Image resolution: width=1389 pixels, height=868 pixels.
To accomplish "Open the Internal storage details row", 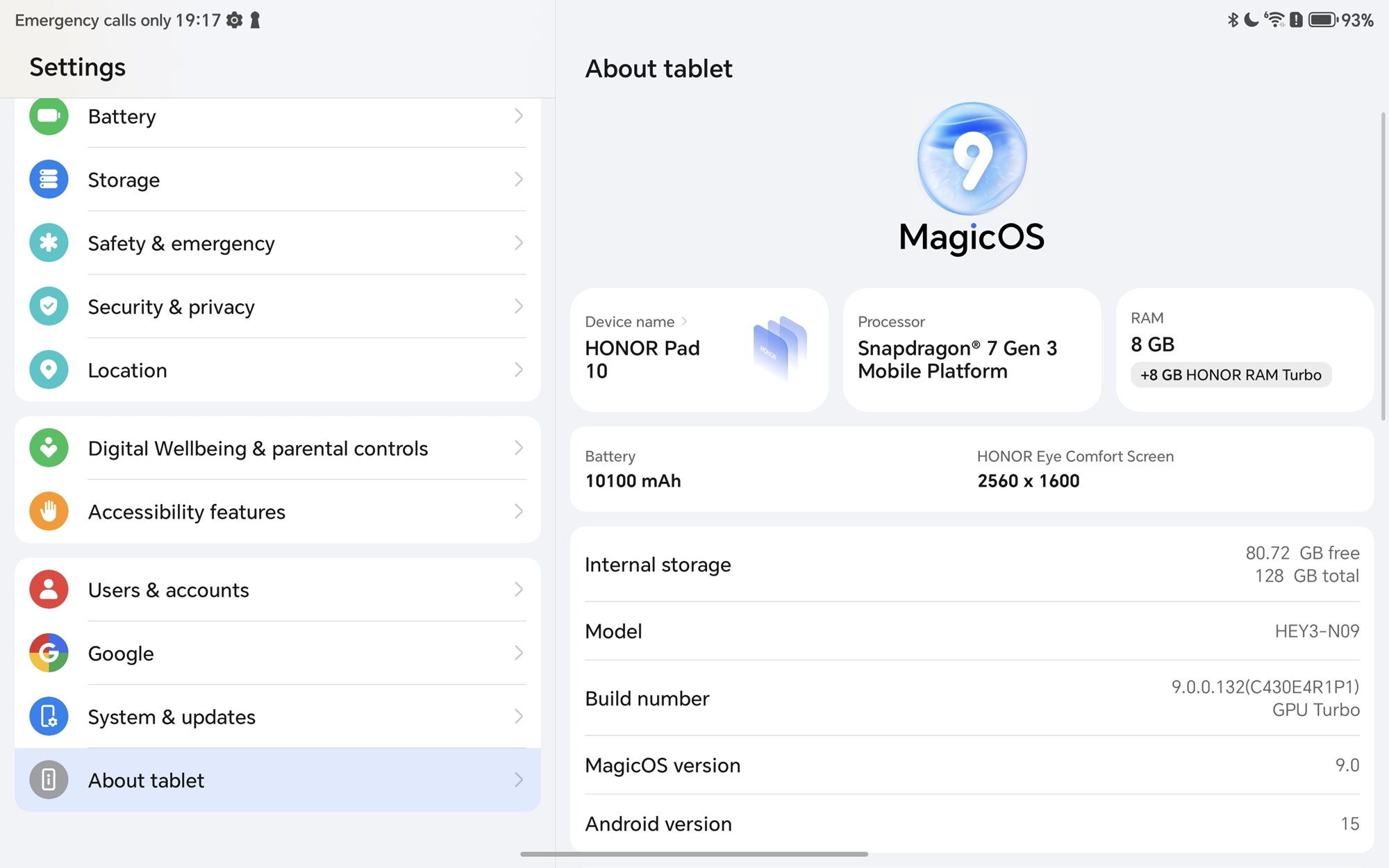I will pos(972,565).
